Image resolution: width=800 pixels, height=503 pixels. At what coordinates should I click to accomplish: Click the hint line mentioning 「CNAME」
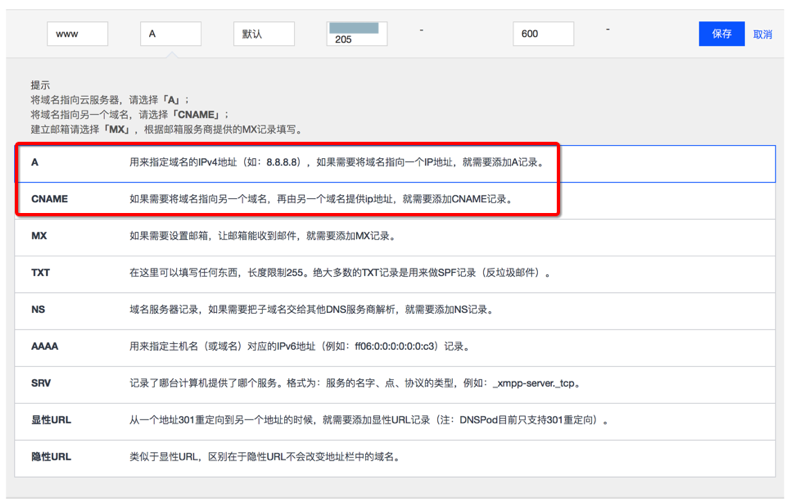130,114
